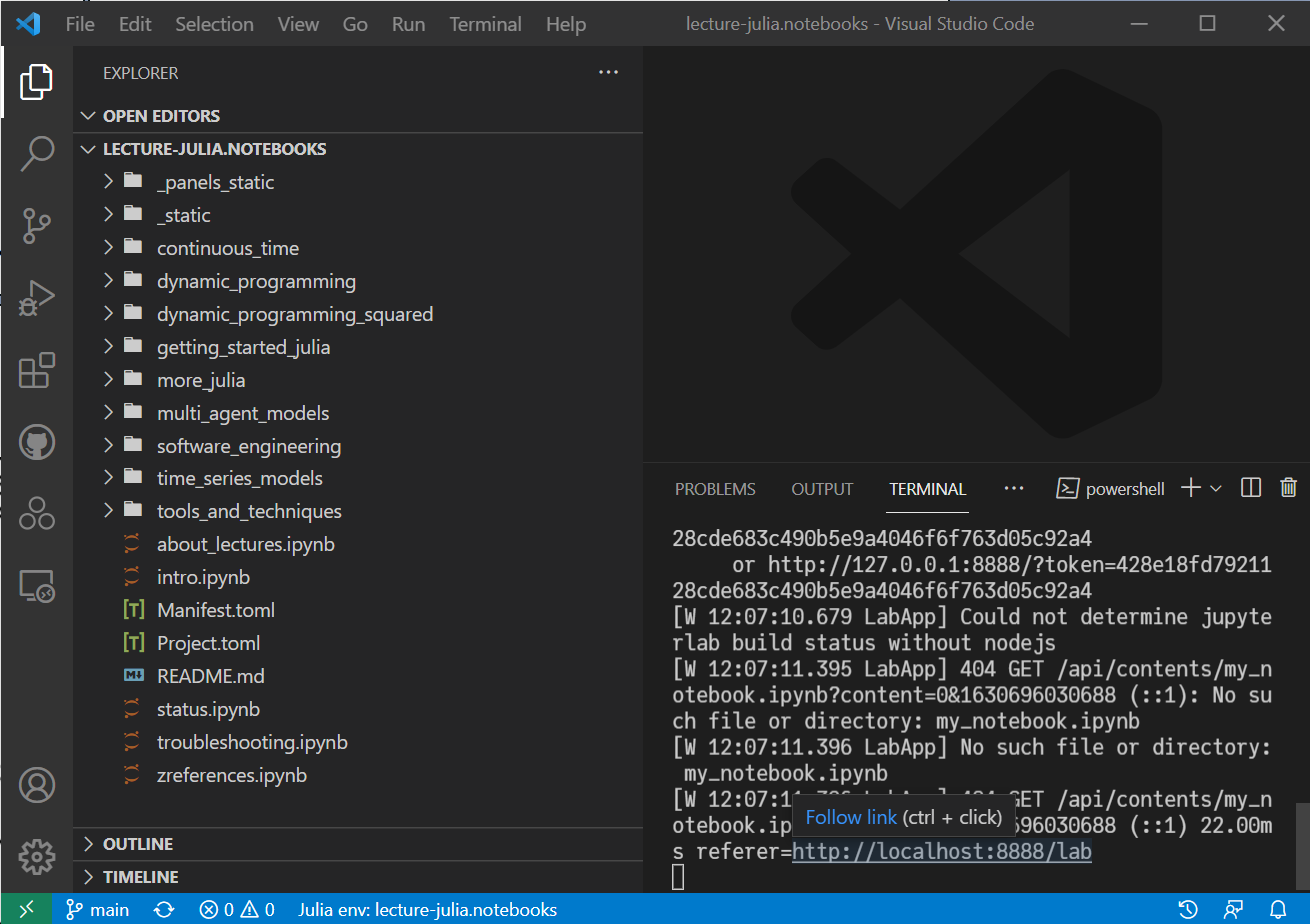Image resolution: width=1310 pixels, height=924 pixels.
Task: Open the Source Control view
Action: [37, 226]
